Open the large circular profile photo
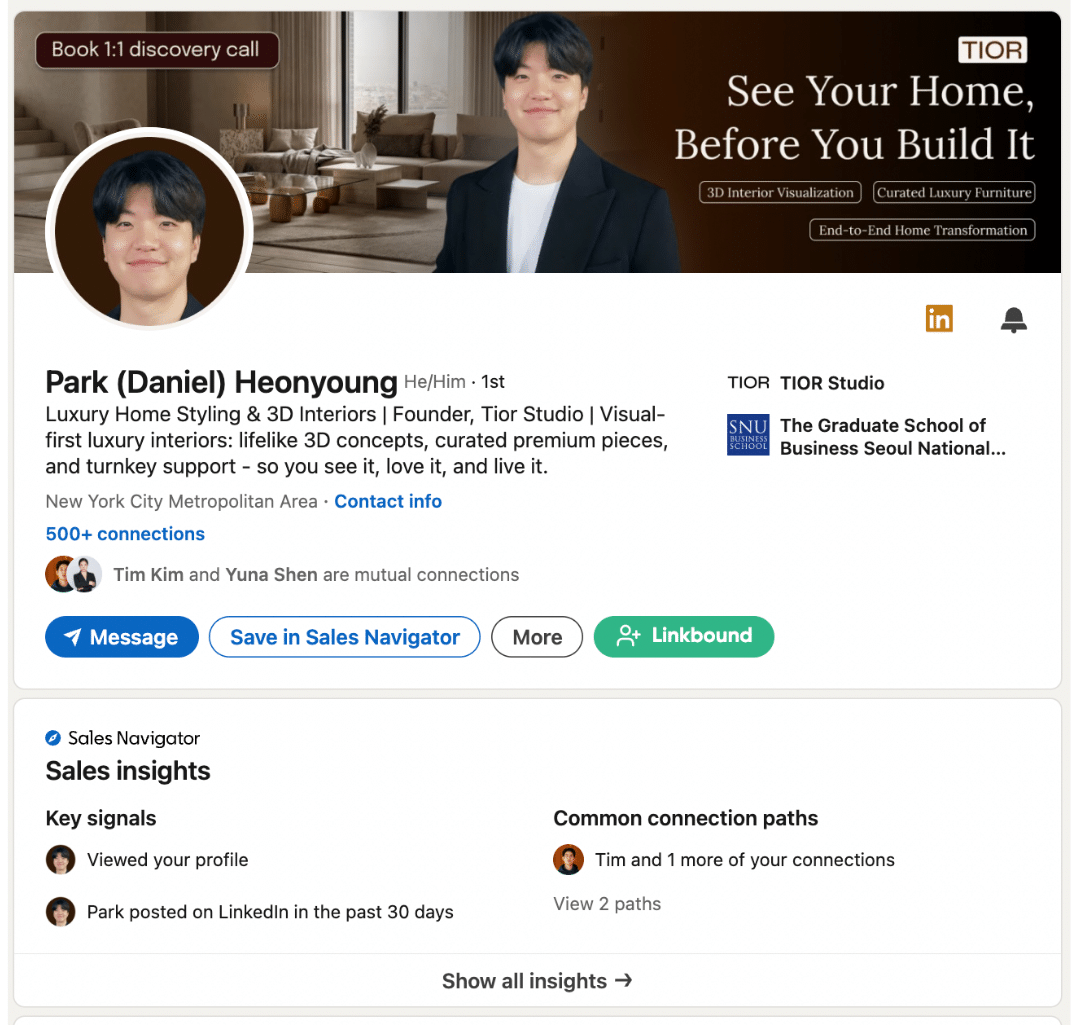The width and height of the screenshot is (1072, 1025). point(150,228)
